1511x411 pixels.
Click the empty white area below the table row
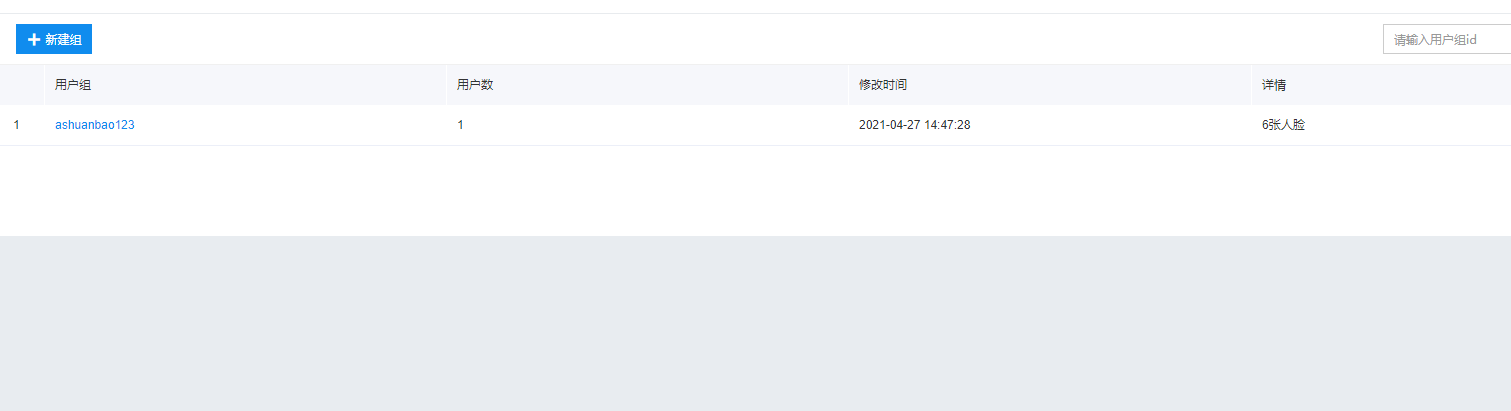[755, 191]
